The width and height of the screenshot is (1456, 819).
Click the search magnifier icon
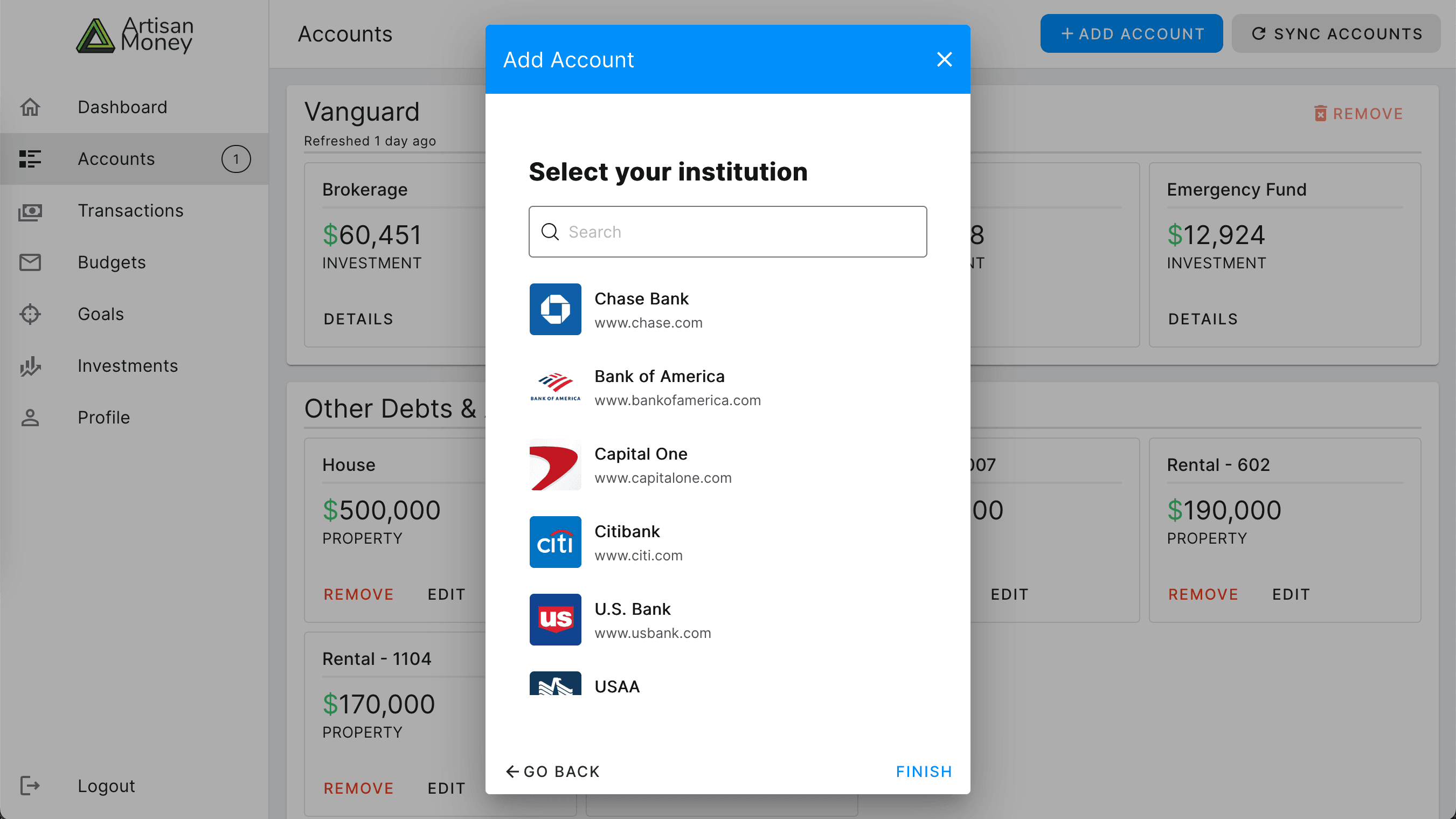click(x=550, y=232)
